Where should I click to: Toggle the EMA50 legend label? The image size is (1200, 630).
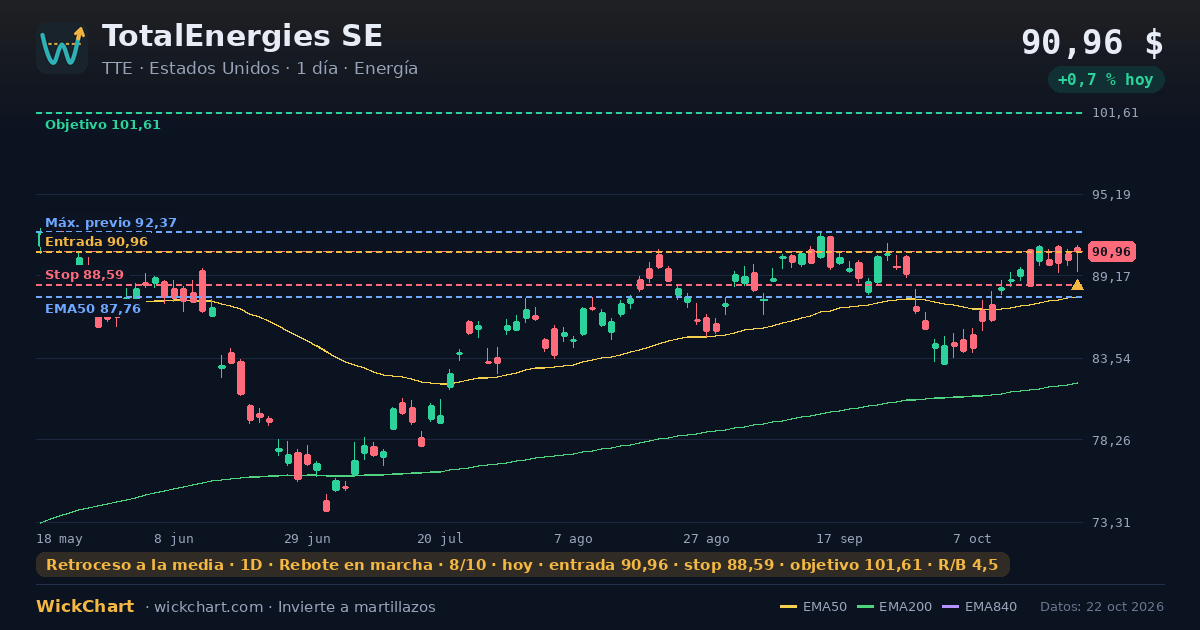click(x=825, y=607)
